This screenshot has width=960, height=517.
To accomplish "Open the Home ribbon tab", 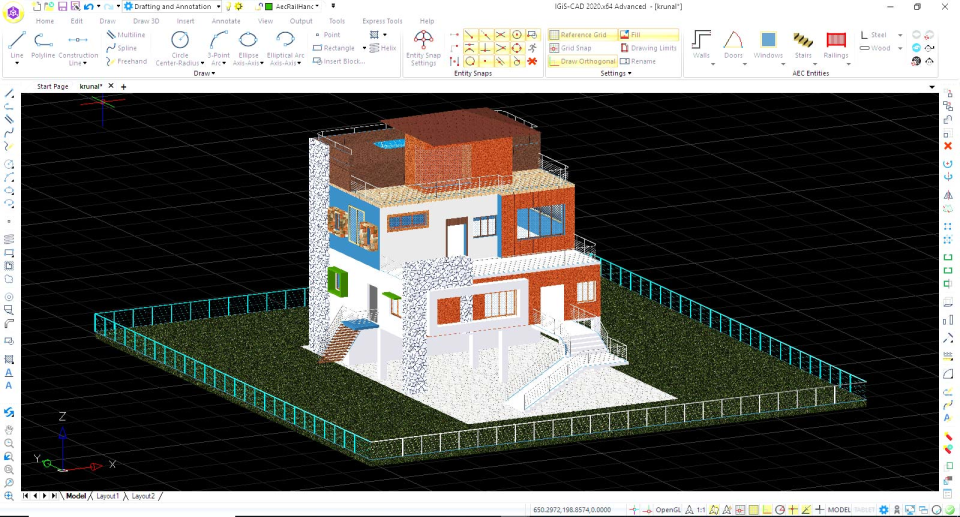I will click(45, 21).
